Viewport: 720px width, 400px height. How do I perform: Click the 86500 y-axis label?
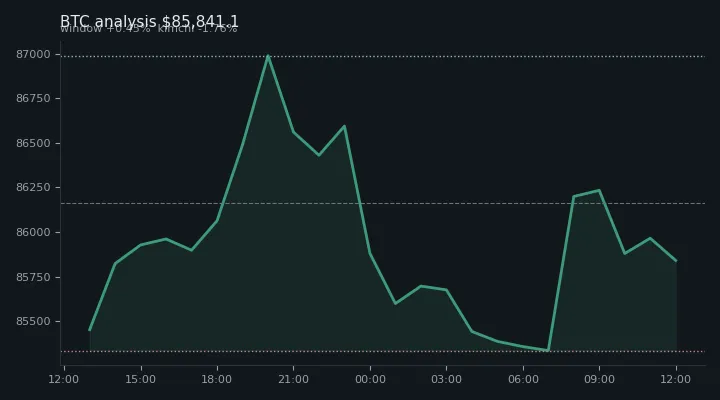pyautogui.click(x=33, y=143)
